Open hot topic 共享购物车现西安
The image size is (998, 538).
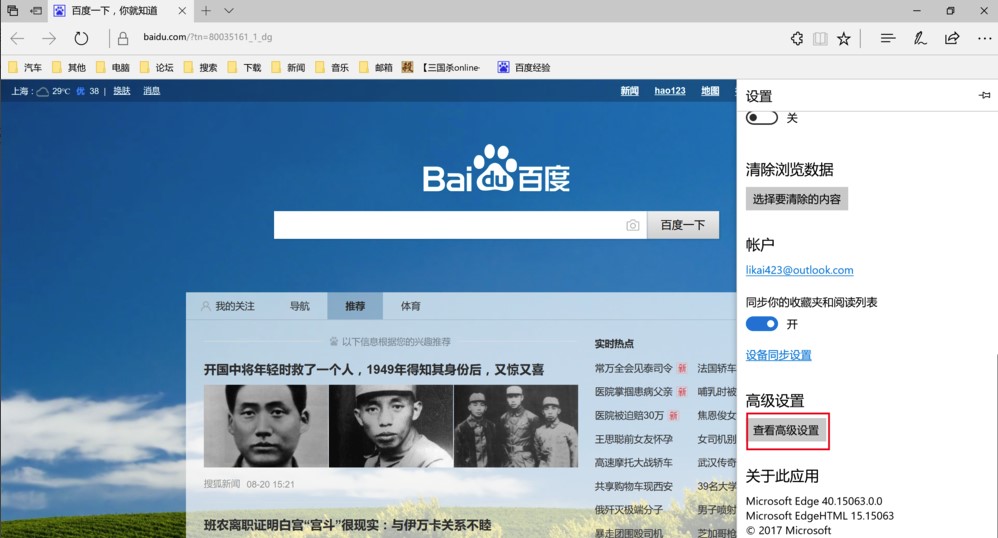[x=633, y=486]
